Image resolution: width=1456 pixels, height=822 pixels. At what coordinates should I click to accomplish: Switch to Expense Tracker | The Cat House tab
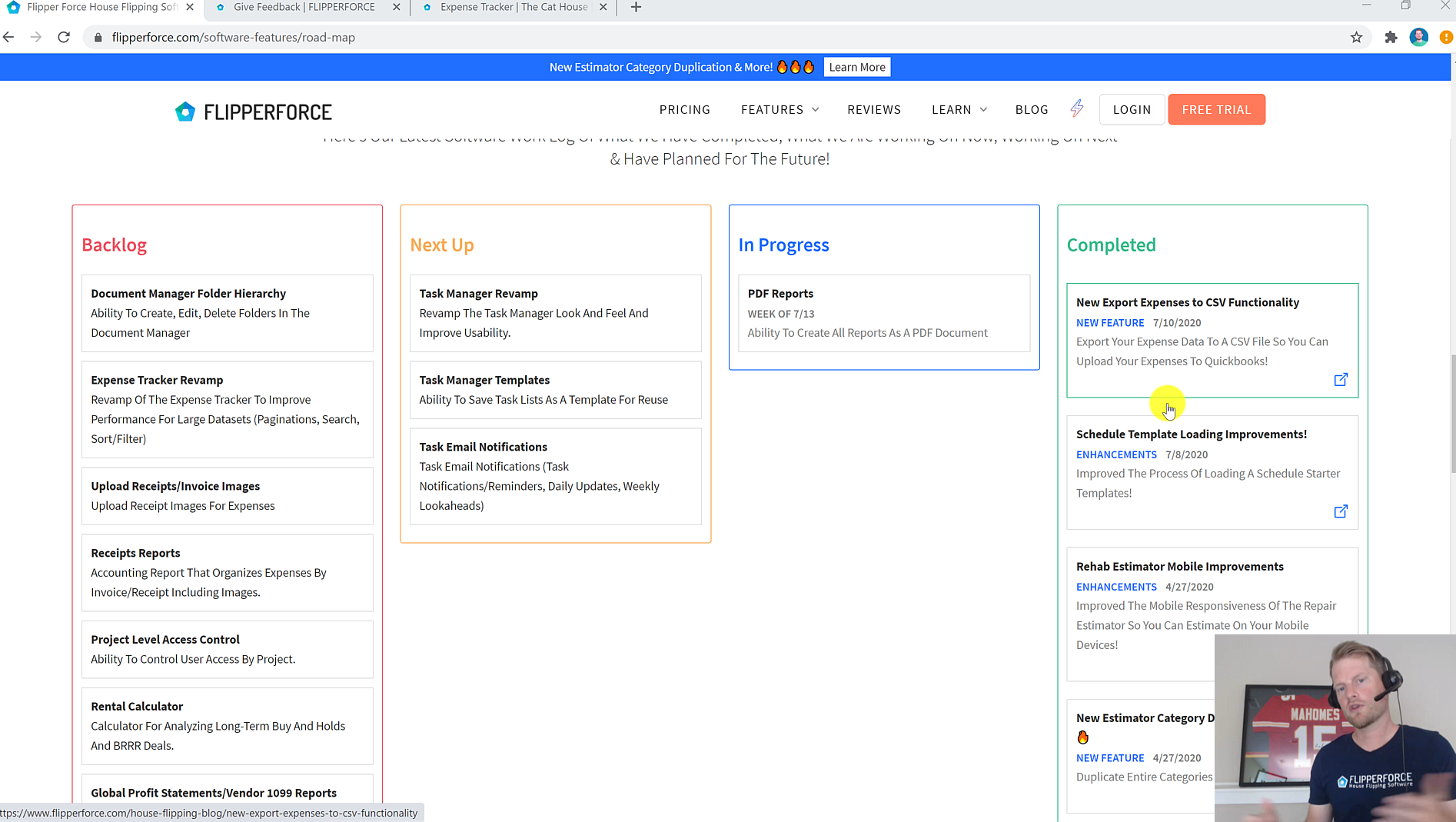514,7
